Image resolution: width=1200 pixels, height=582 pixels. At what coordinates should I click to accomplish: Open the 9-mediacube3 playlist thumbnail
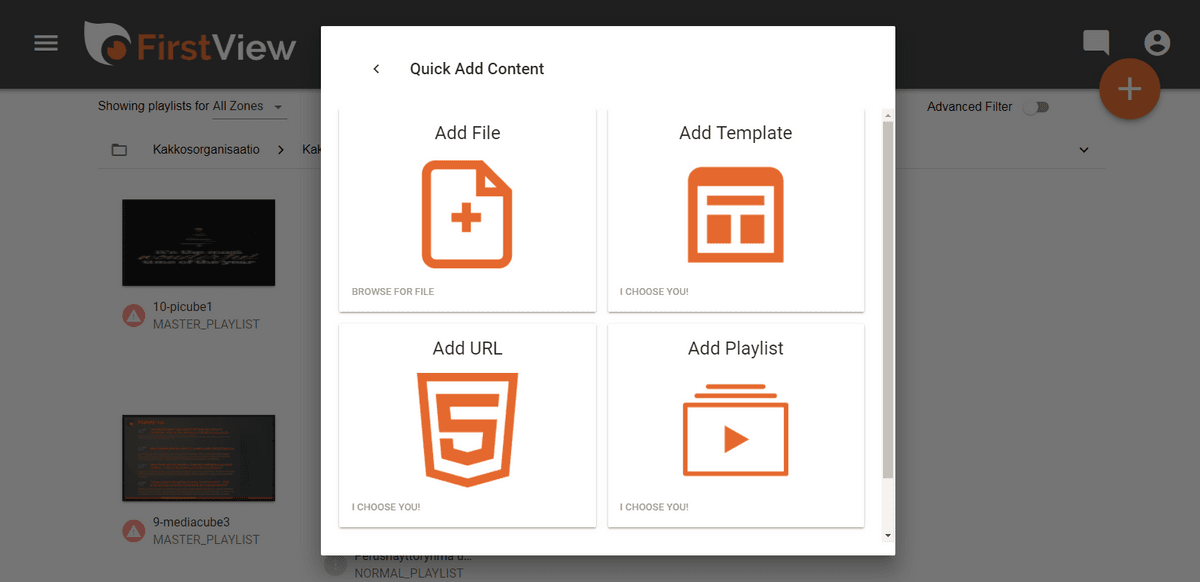point(198,458)
